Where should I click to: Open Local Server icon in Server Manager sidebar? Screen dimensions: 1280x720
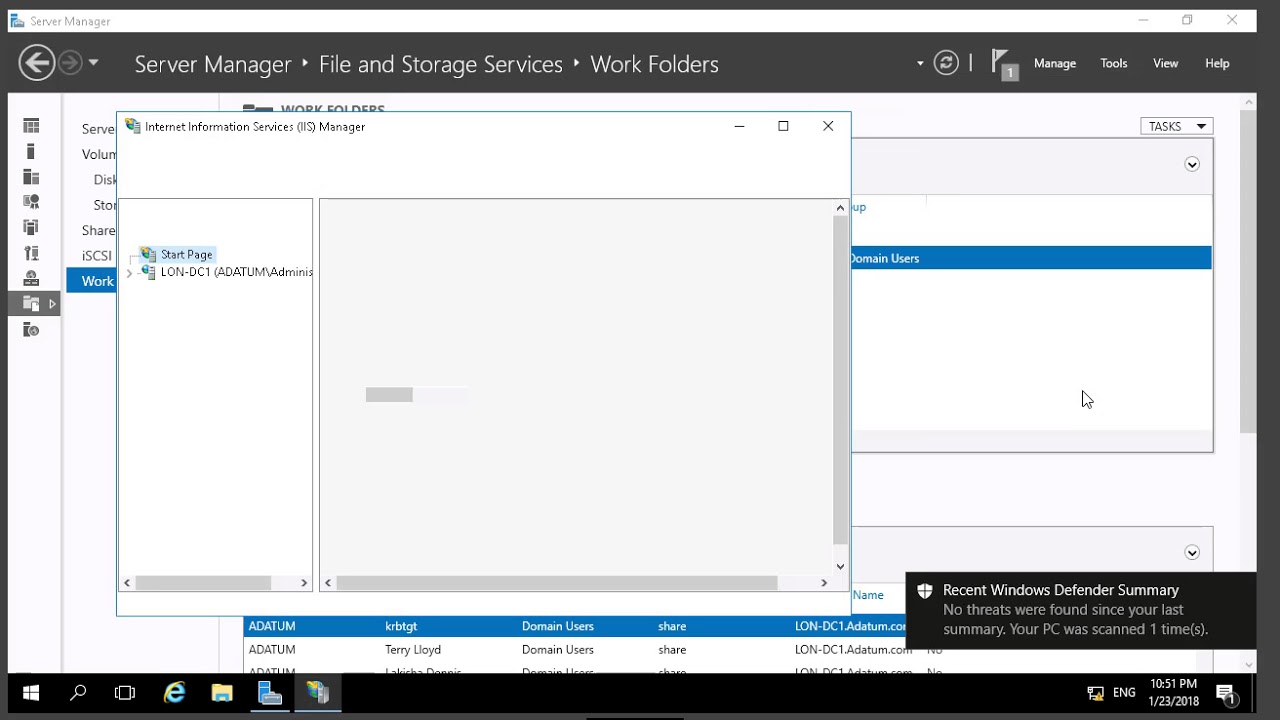pyautogui.click(x=31, y=152)
